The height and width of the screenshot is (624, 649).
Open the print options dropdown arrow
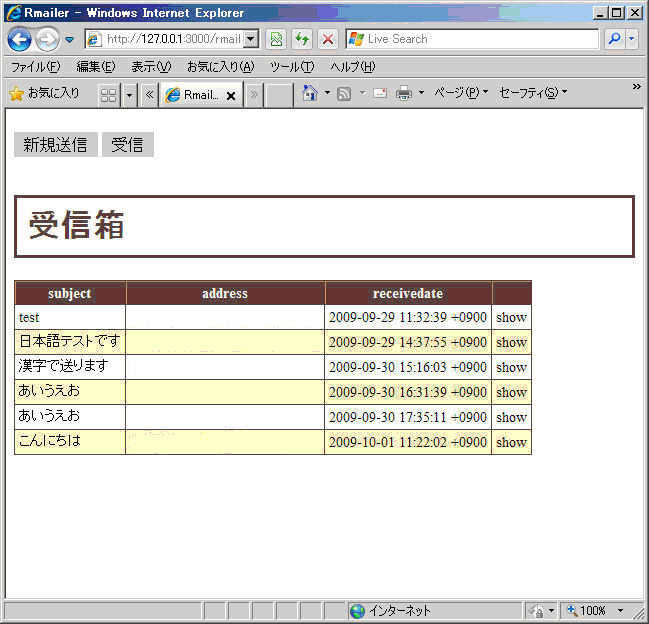[421, 93]
